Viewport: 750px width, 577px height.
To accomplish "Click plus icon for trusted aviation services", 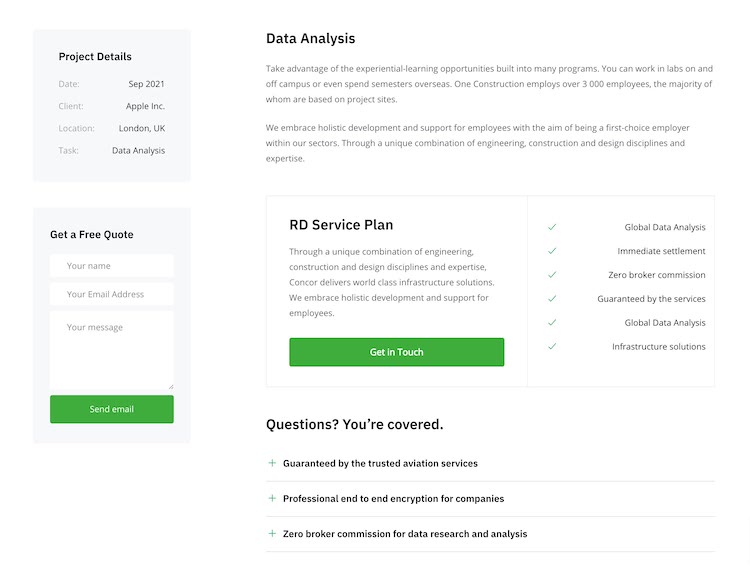I will [272, 463].
